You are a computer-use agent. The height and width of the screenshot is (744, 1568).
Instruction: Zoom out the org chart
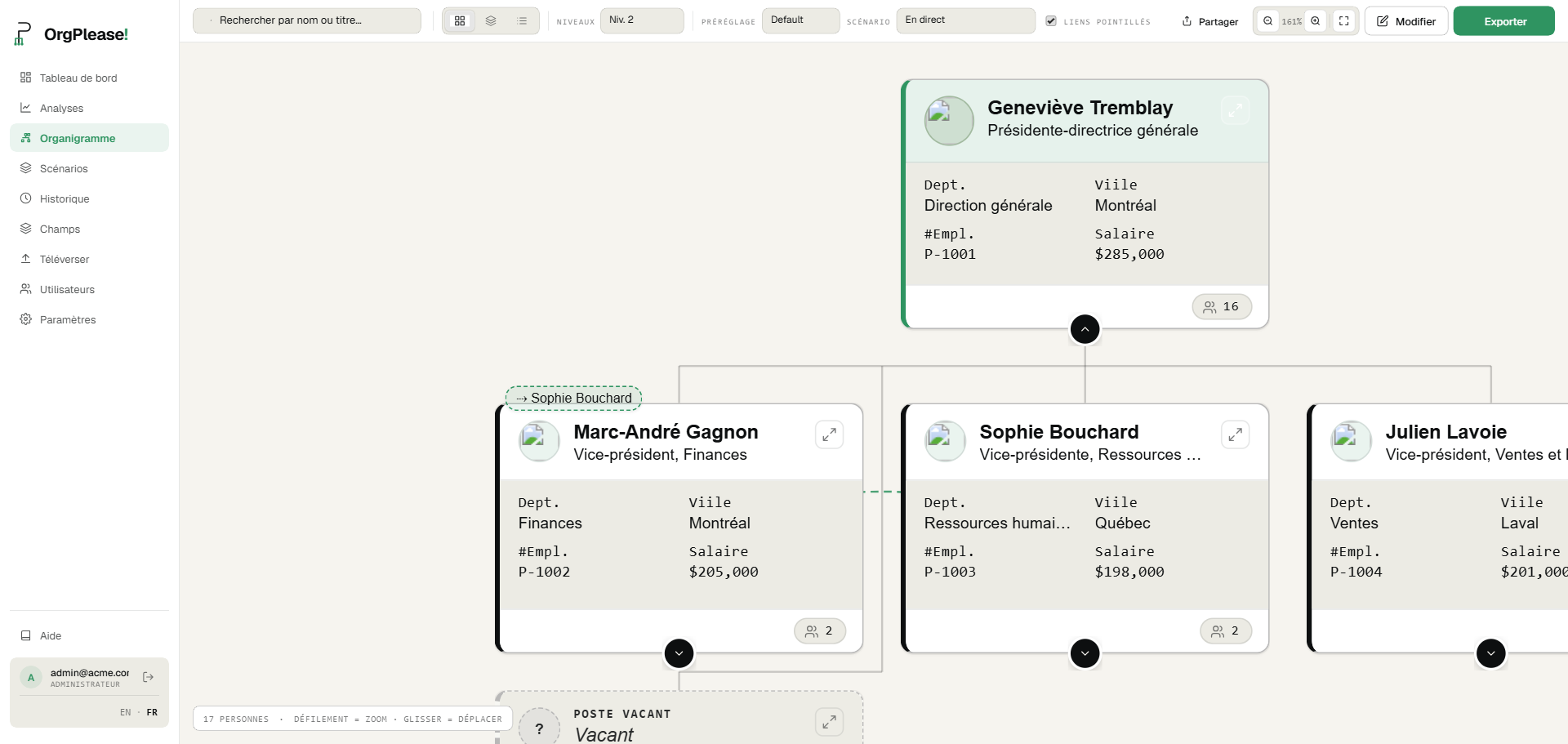[1267, 21]
